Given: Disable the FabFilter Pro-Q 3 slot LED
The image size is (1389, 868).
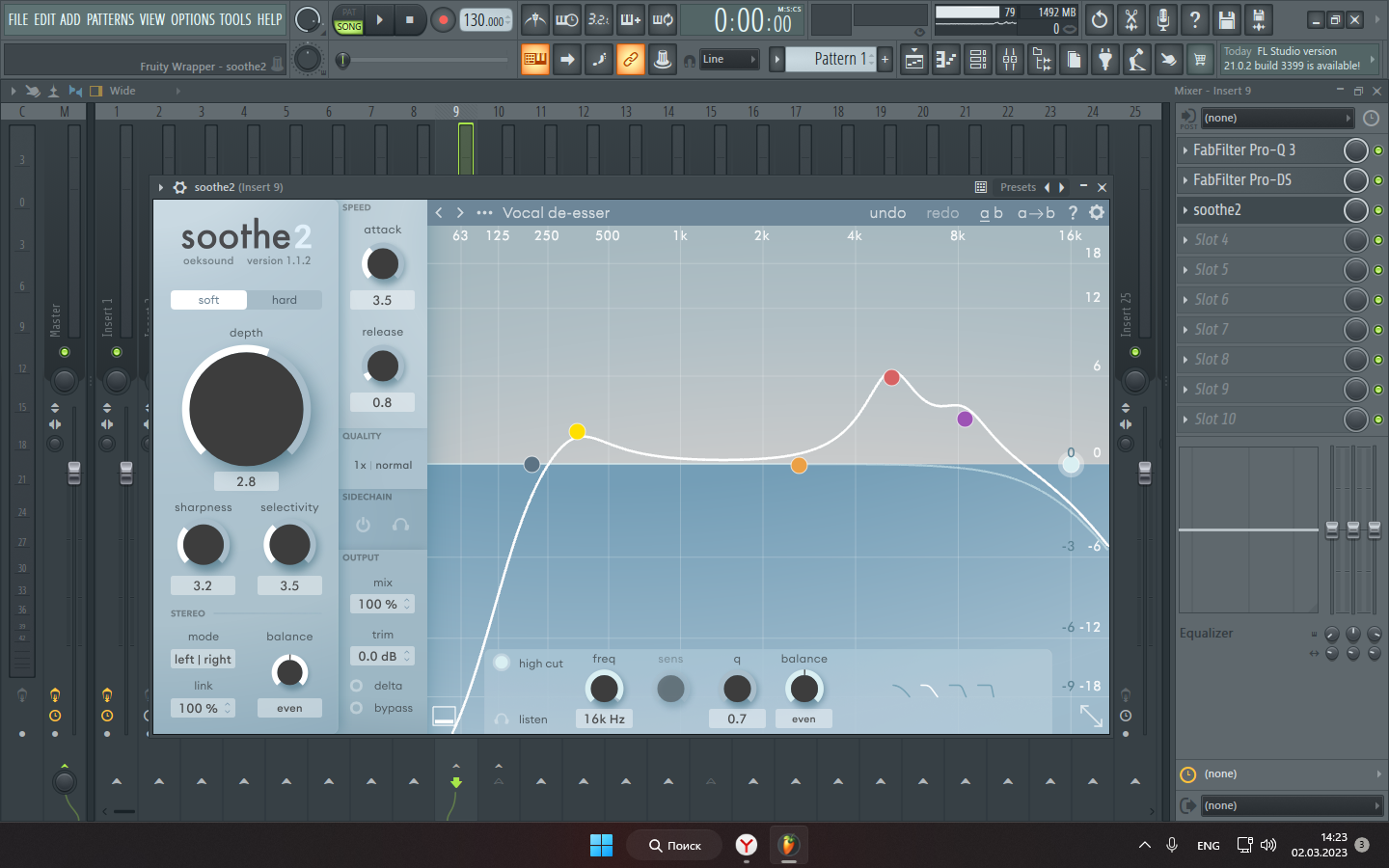Looking at the screenshot, I should [x=1378, y=150].
